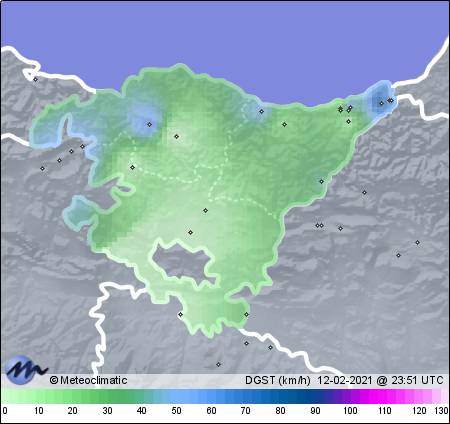
Task: Click the 50 value on the legend scale
Action: coord(176,410)
